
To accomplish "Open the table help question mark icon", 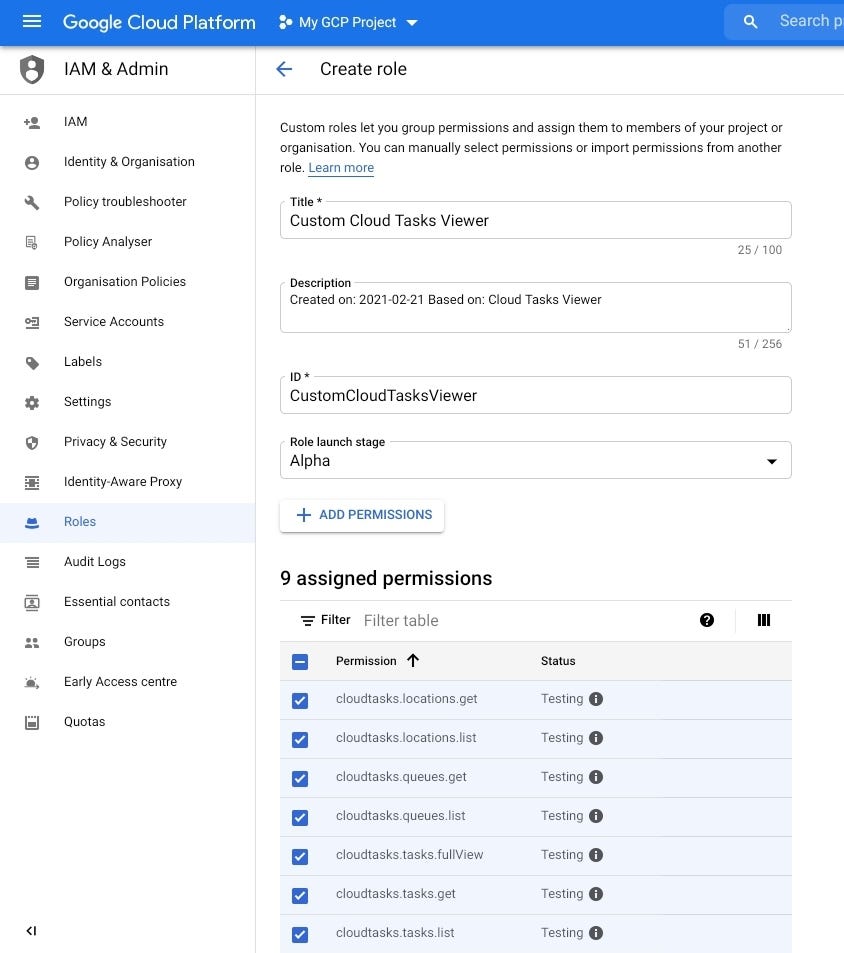I will point(707,620).
